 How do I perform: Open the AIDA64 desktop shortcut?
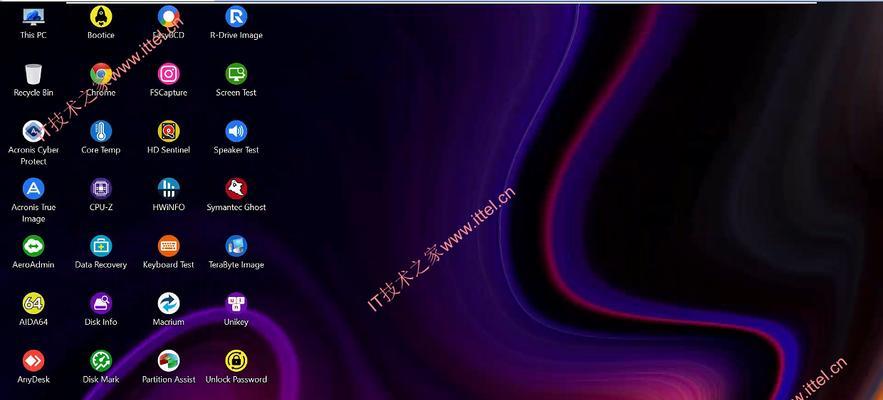click(x=33, y=304)
